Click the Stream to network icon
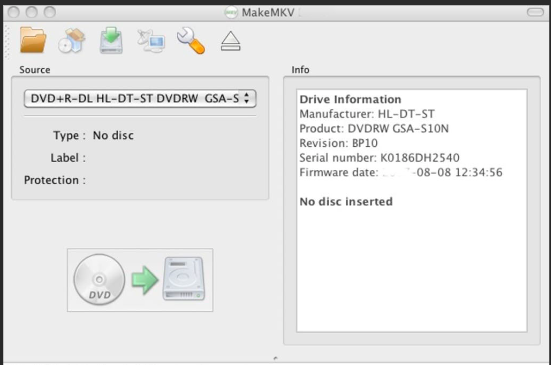The width and height of the screenshot is (551, 365). pyautogui.click(x=151, y=41)
